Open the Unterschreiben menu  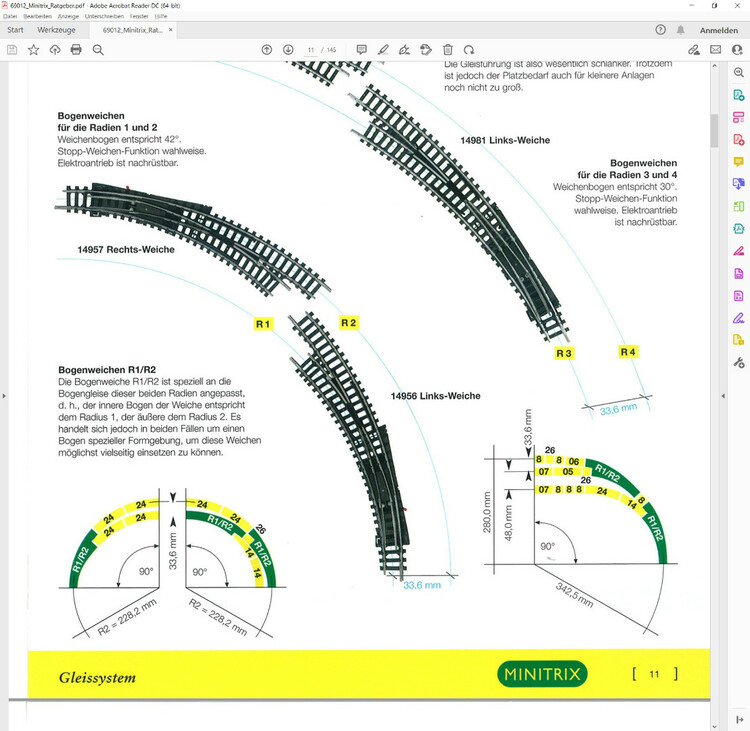coord(104,16)
